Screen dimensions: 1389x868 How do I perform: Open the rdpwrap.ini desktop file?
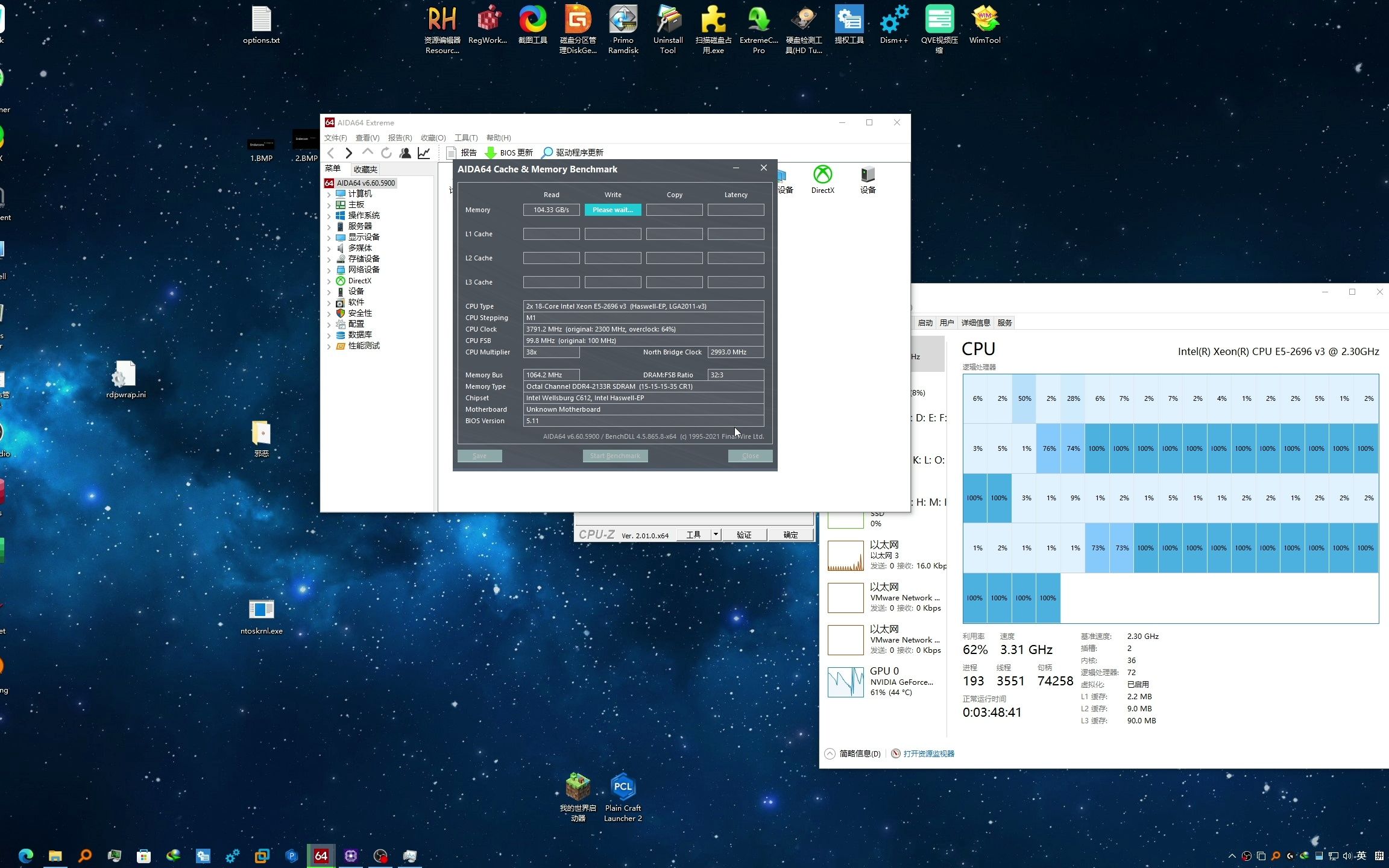pyautogui.click(x=125, y=380)
